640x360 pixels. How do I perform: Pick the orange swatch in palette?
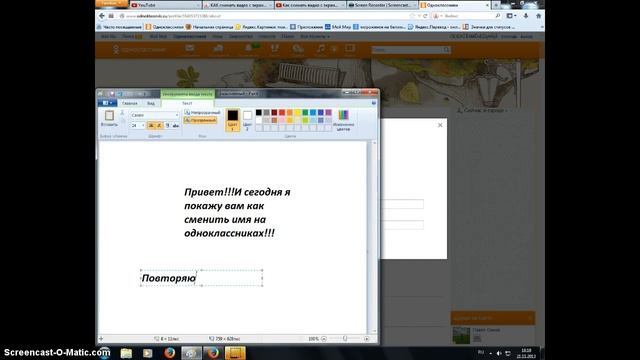[x=290, y=113]
